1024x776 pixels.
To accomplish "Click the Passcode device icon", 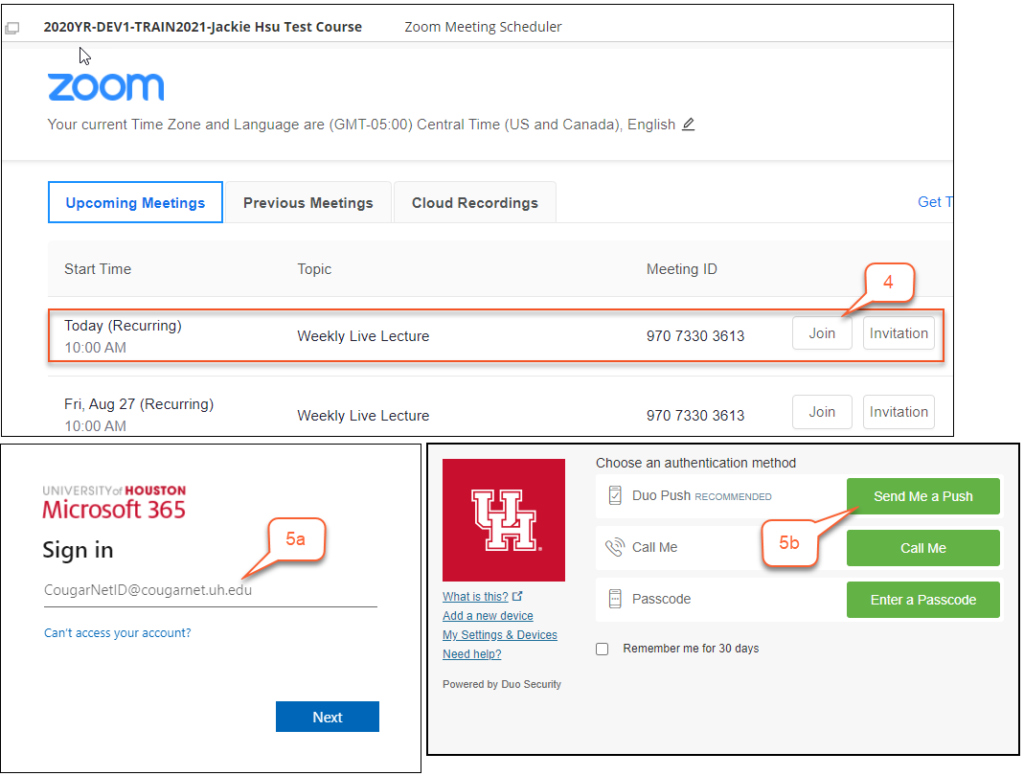I will [615, 599].
